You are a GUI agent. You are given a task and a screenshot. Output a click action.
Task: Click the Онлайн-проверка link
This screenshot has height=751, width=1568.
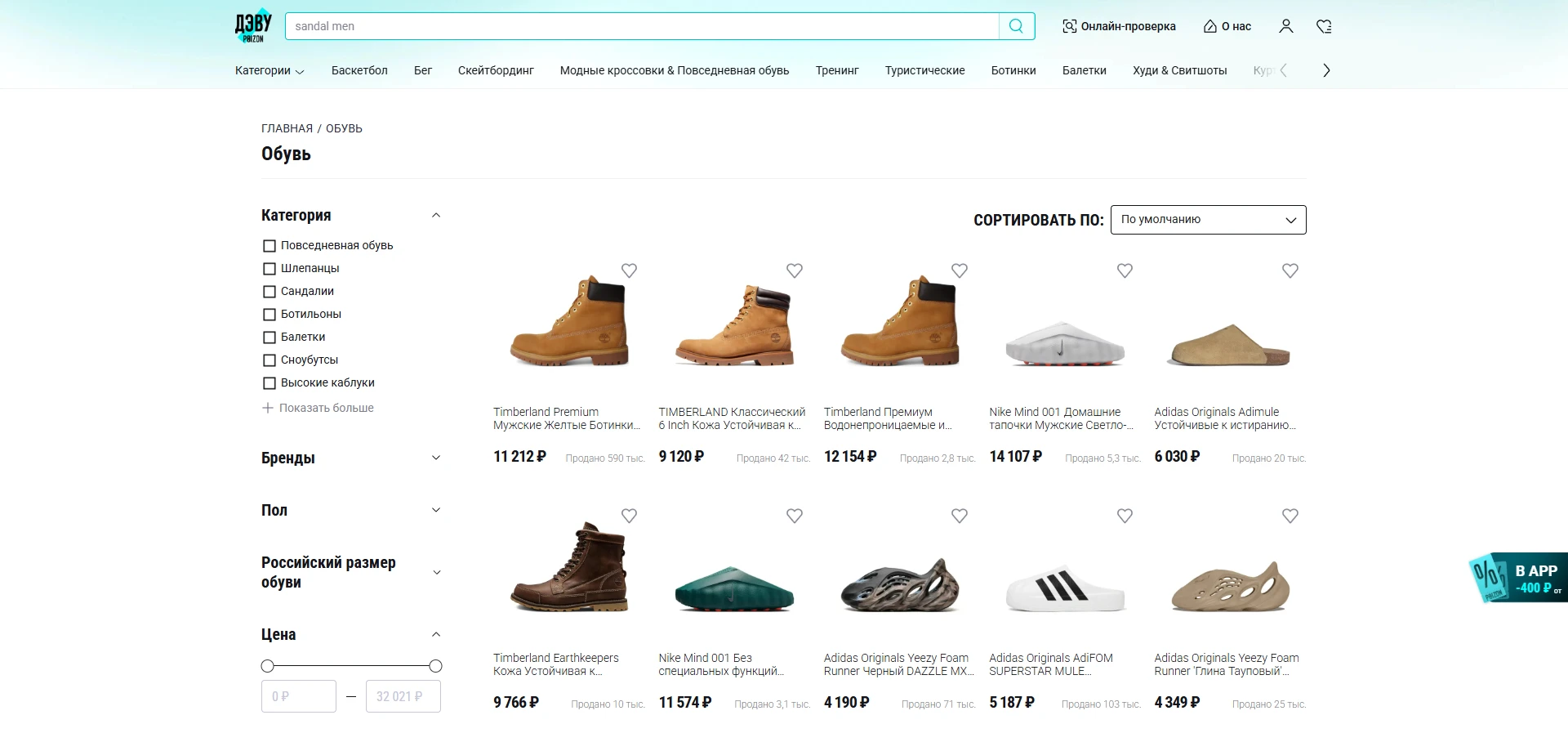coord(1119,26)
